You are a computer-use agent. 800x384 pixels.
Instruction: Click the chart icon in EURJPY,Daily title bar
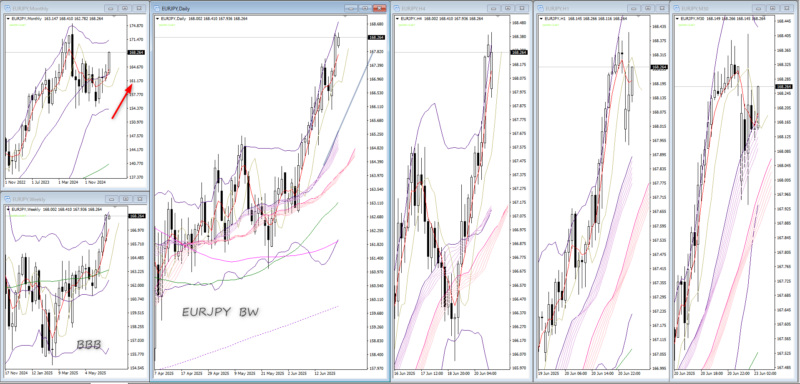click(x=156, y=8)
